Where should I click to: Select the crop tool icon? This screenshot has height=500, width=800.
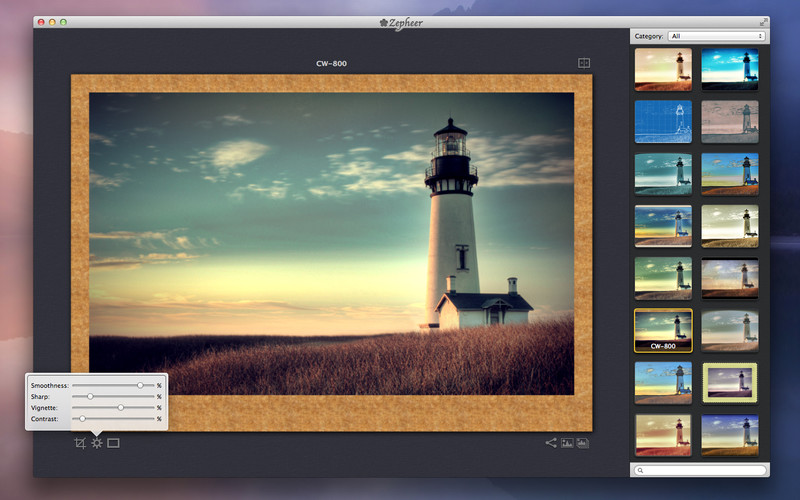[x=80, y=443]
